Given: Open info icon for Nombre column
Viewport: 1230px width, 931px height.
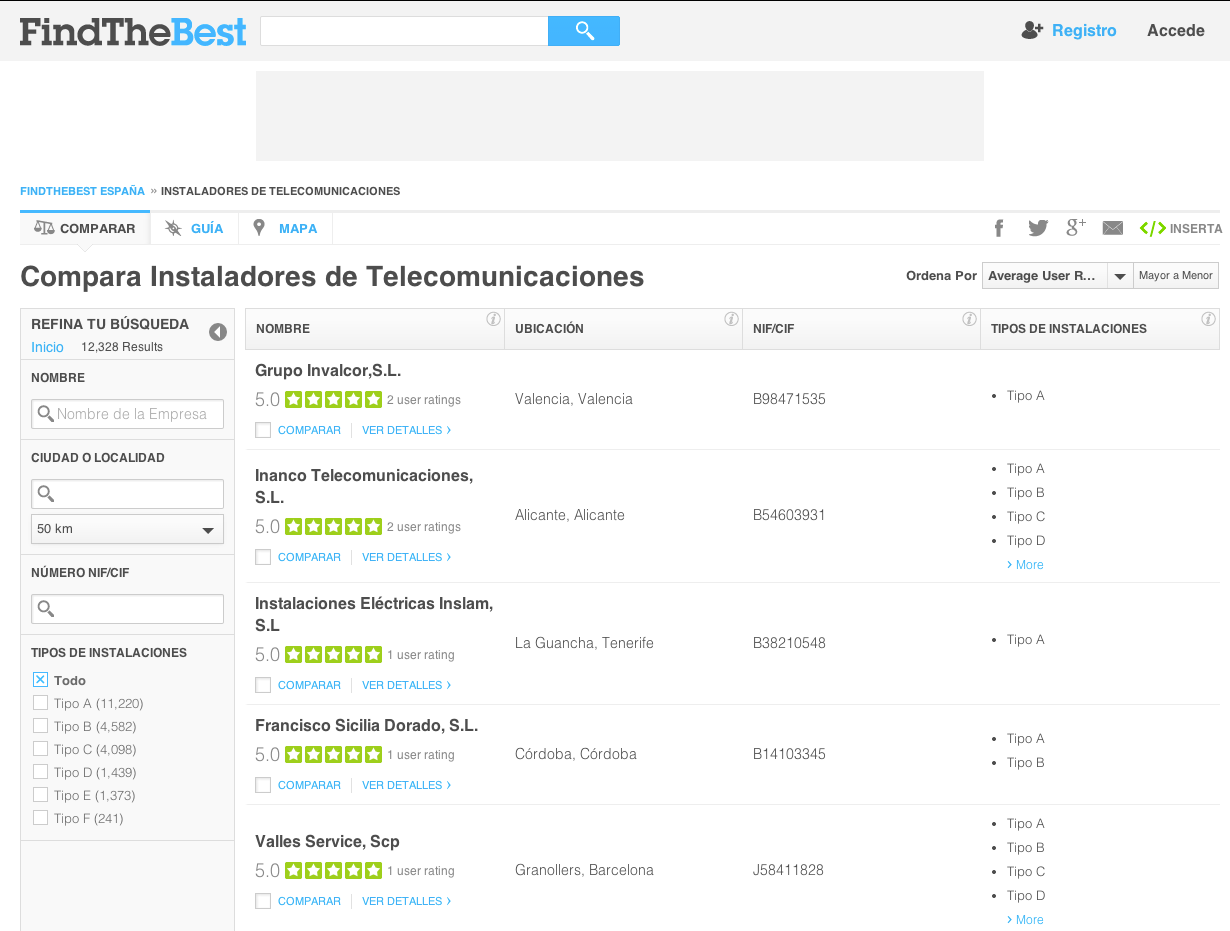Looking at the screenshot, I should (493, 319).
